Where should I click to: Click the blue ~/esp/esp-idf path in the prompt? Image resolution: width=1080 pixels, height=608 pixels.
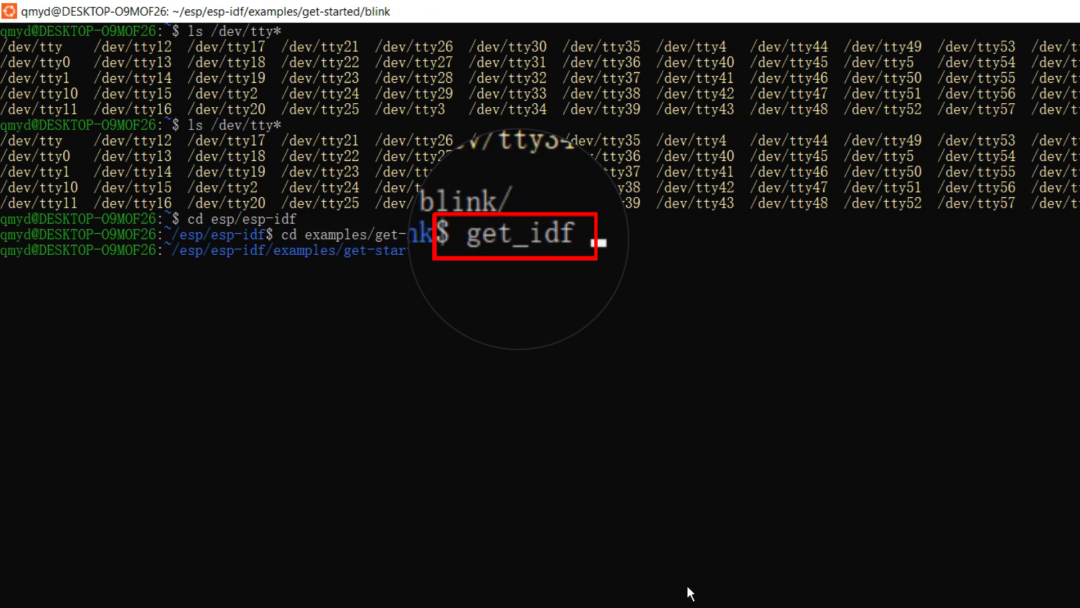click(219, 235)
